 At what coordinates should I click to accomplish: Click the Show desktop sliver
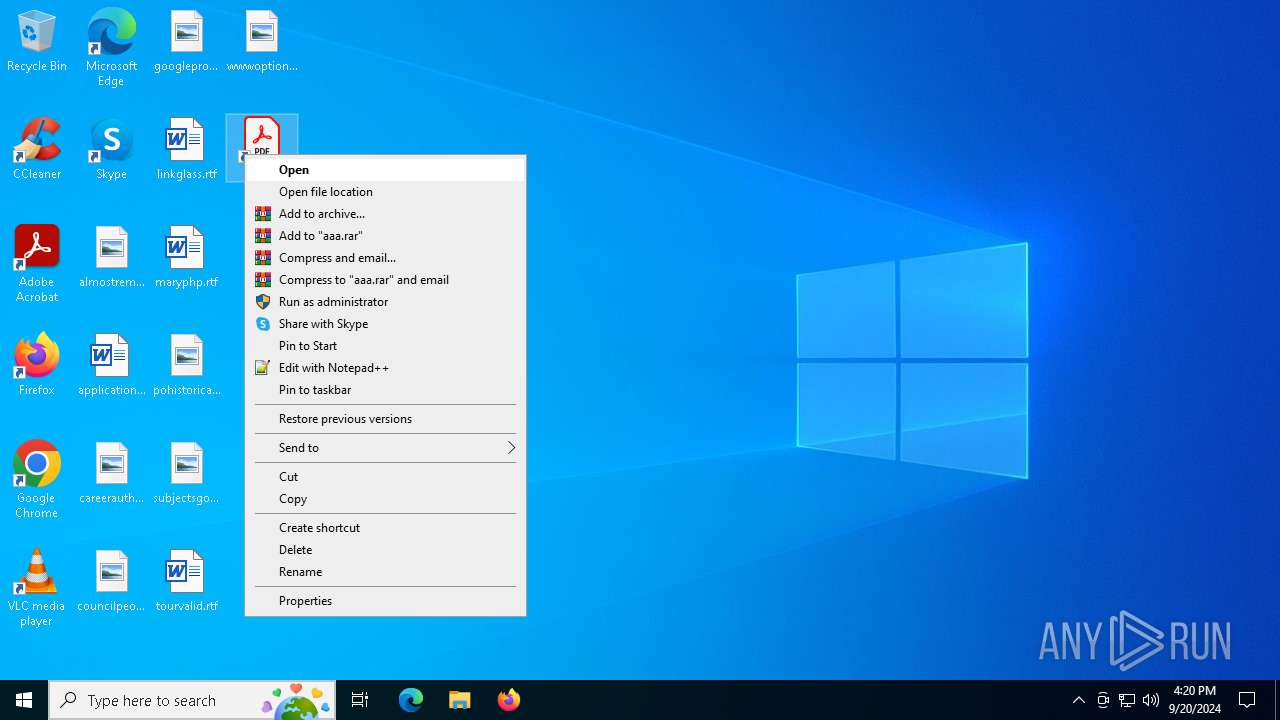(x=1277, y=700)
